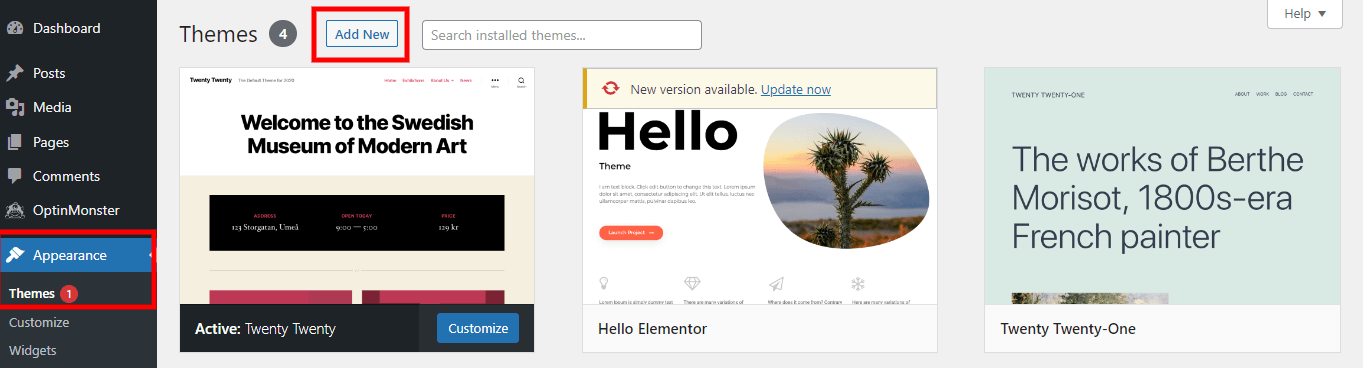Screen dimensions: 1363x368
Task: Select the Twenty Twenty-One theme screenshot
Action: point(1162,186)
